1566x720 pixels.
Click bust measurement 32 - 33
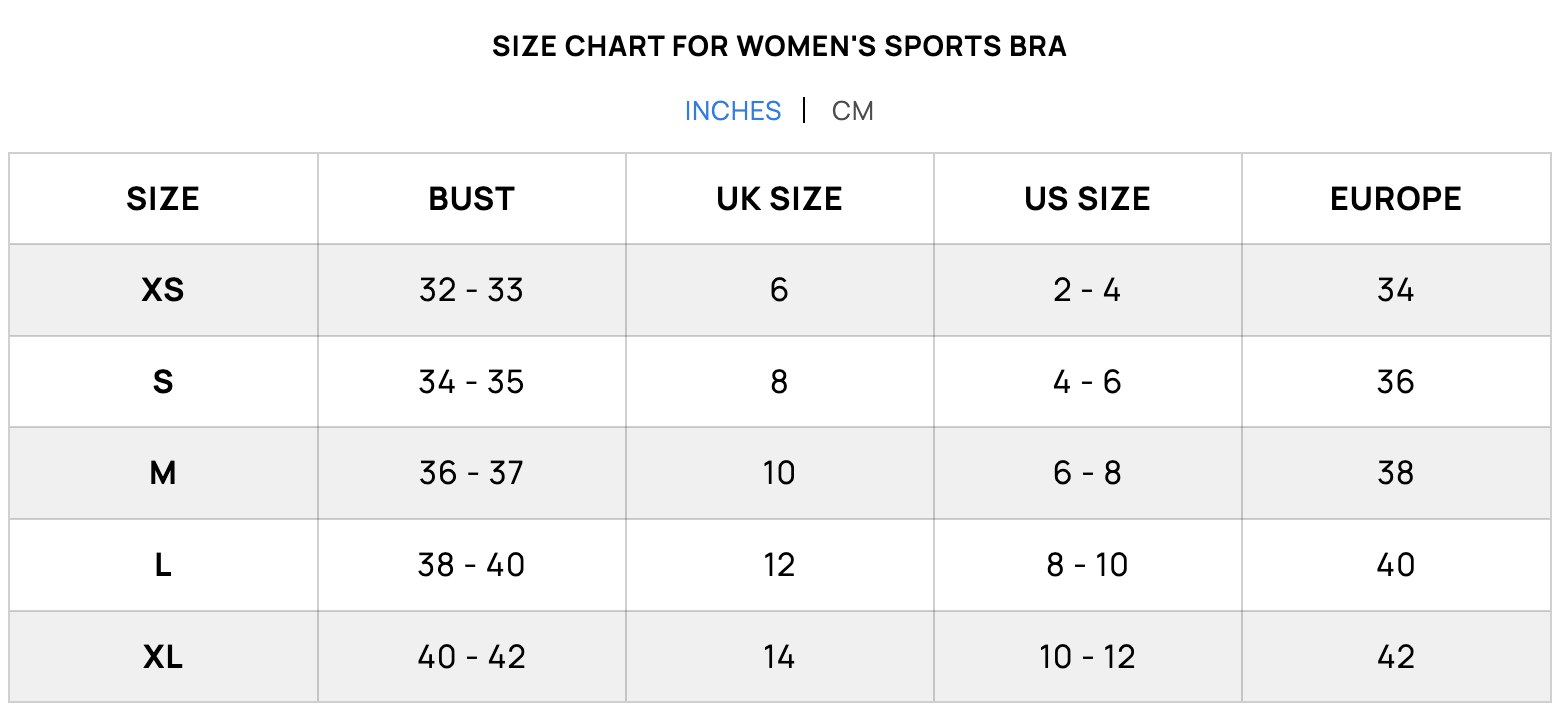471,290
